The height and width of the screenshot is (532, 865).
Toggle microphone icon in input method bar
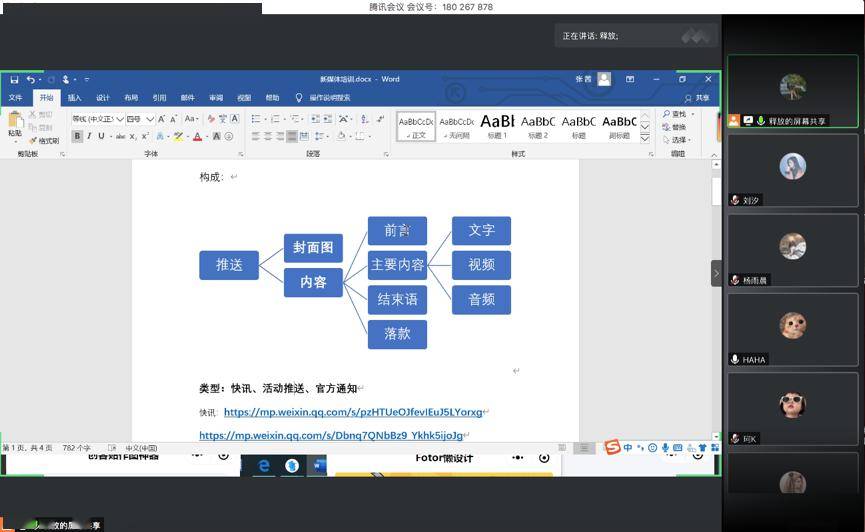665,448
